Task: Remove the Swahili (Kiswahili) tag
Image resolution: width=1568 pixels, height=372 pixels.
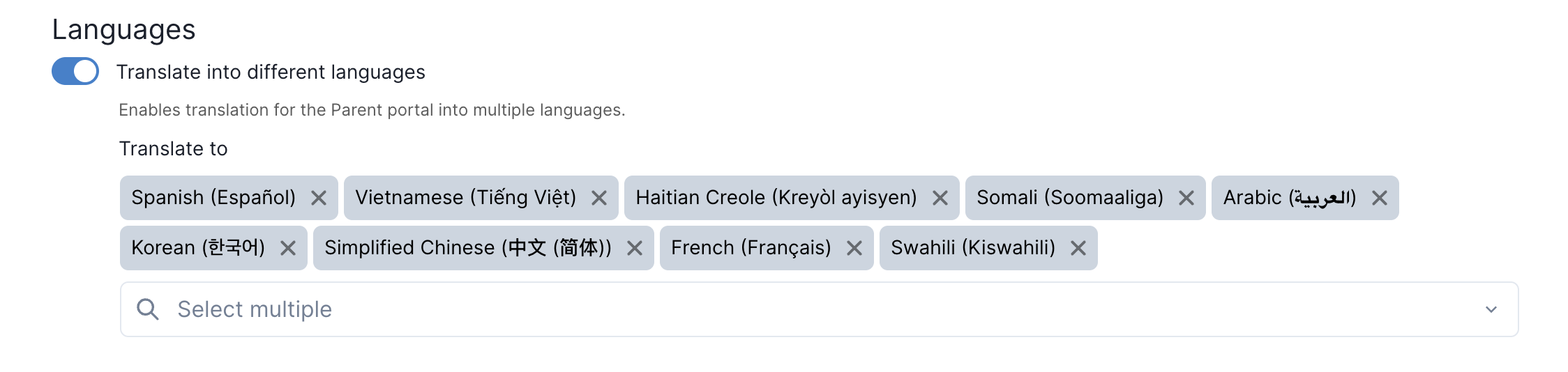Action: click(x=1078, y=249)
